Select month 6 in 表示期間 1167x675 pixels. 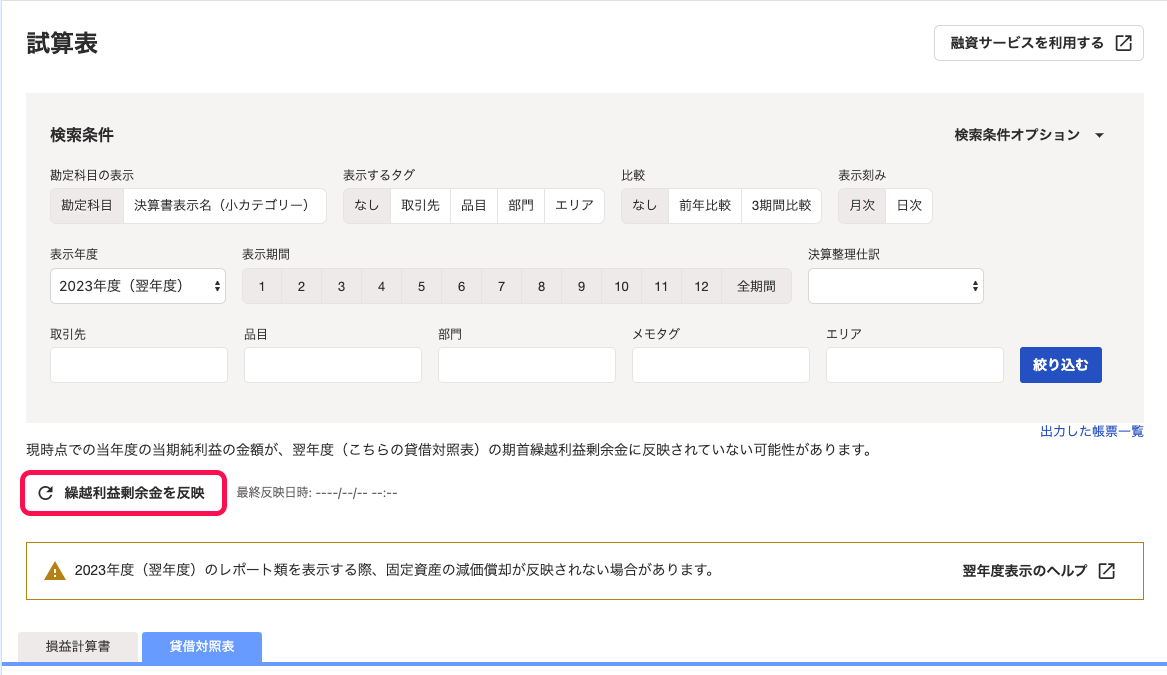[x=461, y=287]
